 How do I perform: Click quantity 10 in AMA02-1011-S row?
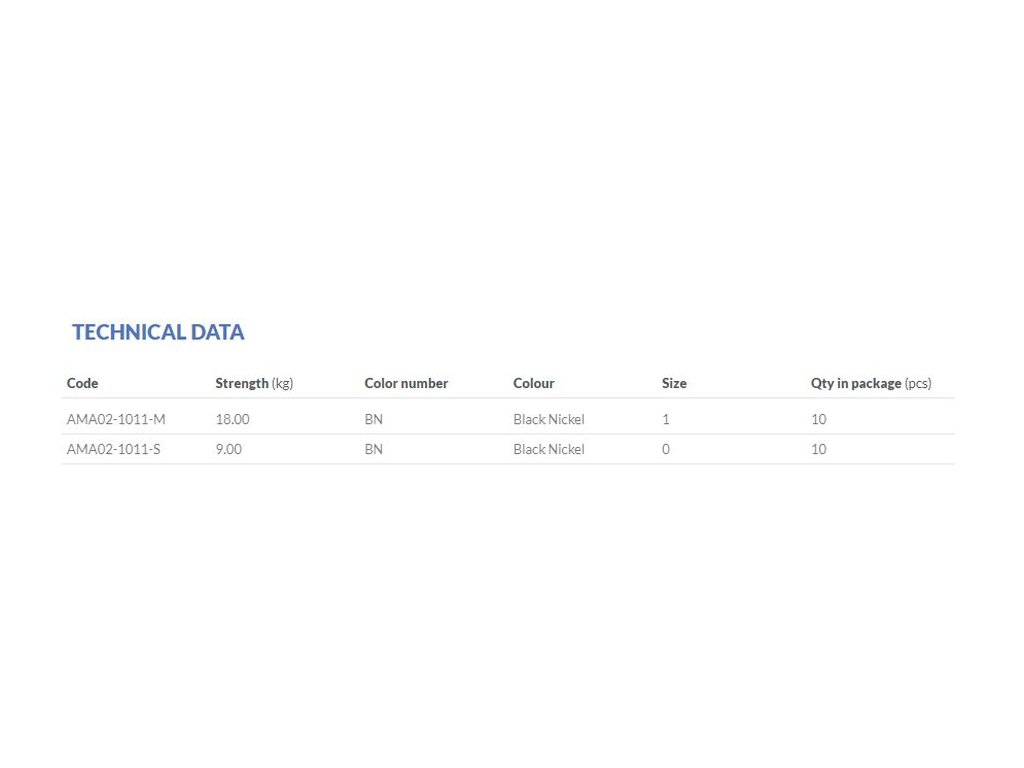point(818,449)
